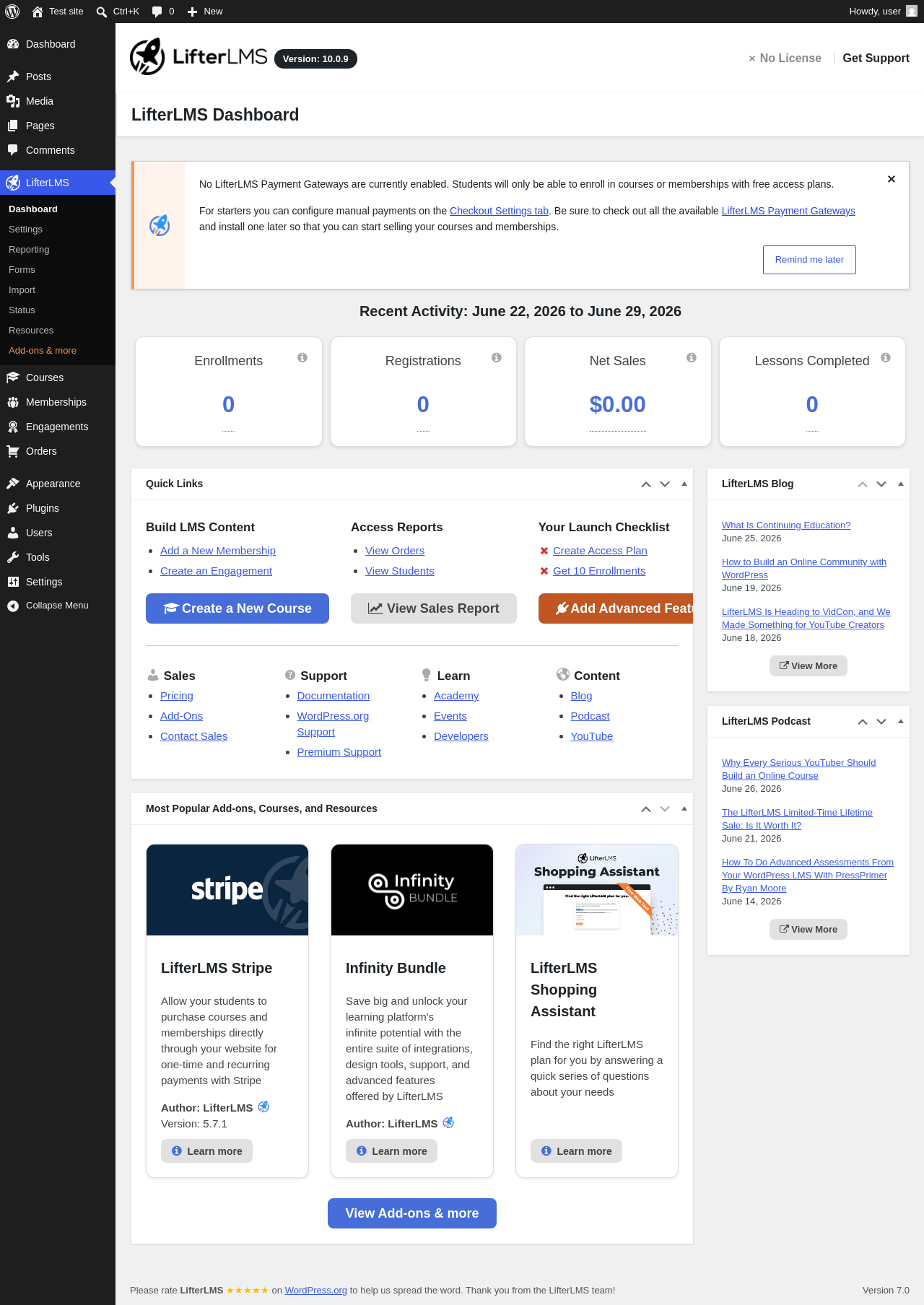Open the Stripe add-on thumbnail
Screen dimensions: 924x1305
[227, 890]
